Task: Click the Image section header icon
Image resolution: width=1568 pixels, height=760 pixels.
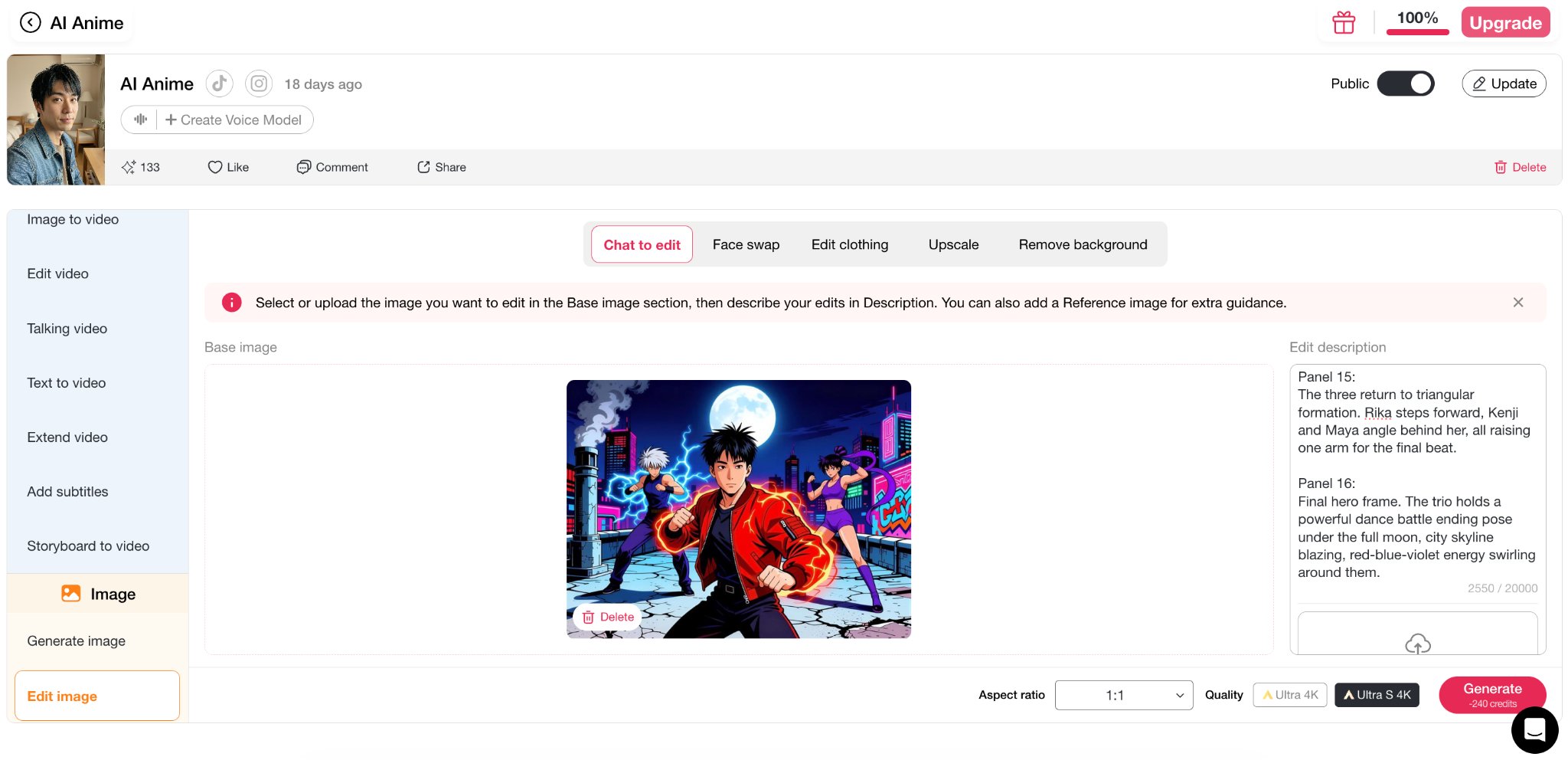Action: tap(71, 593)
